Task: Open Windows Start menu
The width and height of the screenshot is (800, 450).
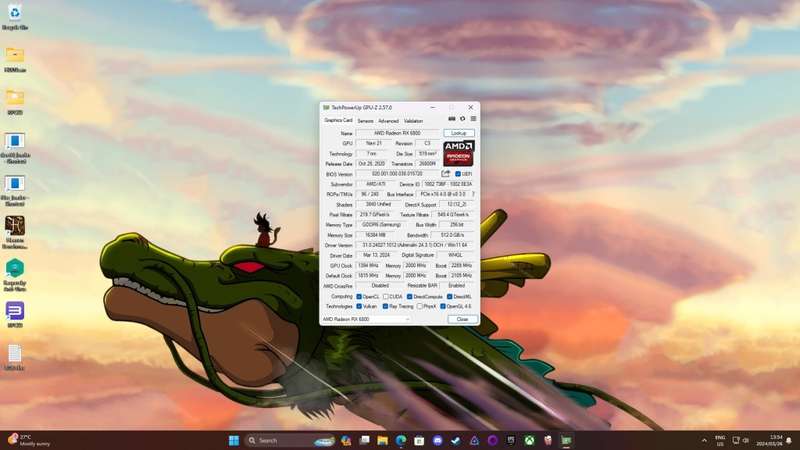Action: 234,440
